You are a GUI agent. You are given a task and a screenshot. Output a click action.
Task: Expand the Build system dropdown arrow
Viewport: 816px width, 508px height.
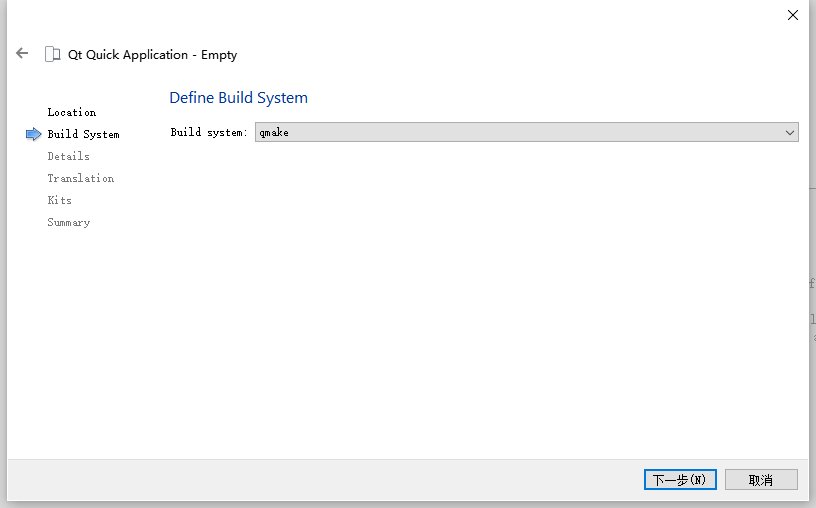pos(789,133)
